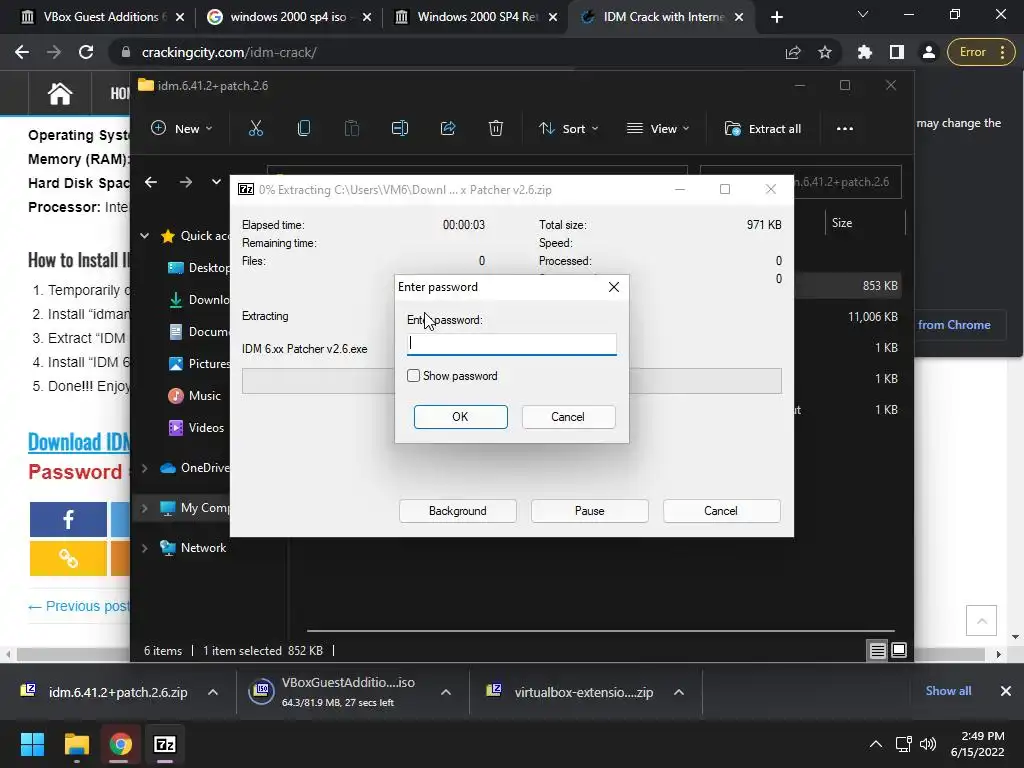Tick the Show password checkbox
Screen dimensions: 1024x768
413,376
